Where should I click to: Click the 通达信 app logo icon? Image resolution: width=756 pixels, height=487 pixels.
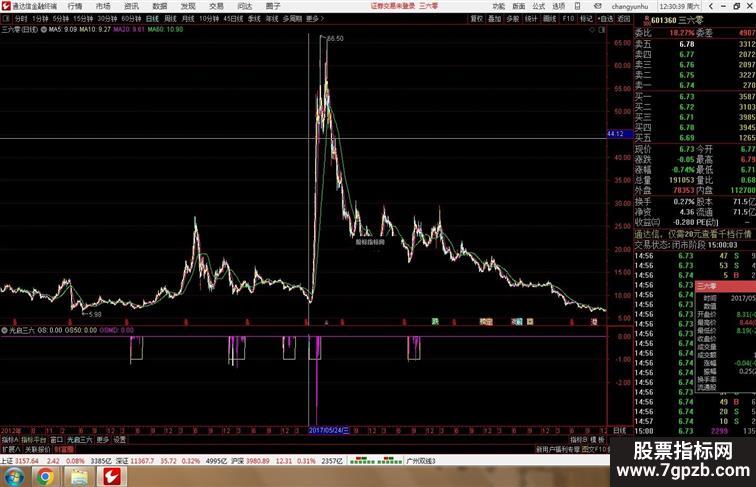(5, 6)
